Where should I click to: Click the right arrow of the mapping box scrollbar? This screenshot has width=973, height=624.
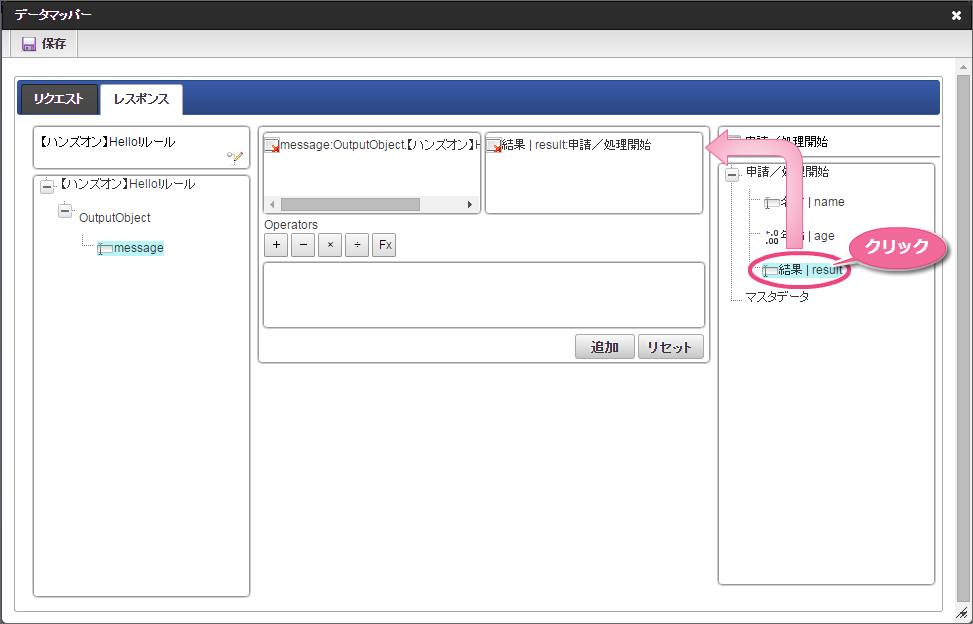(x=470, y=205)
